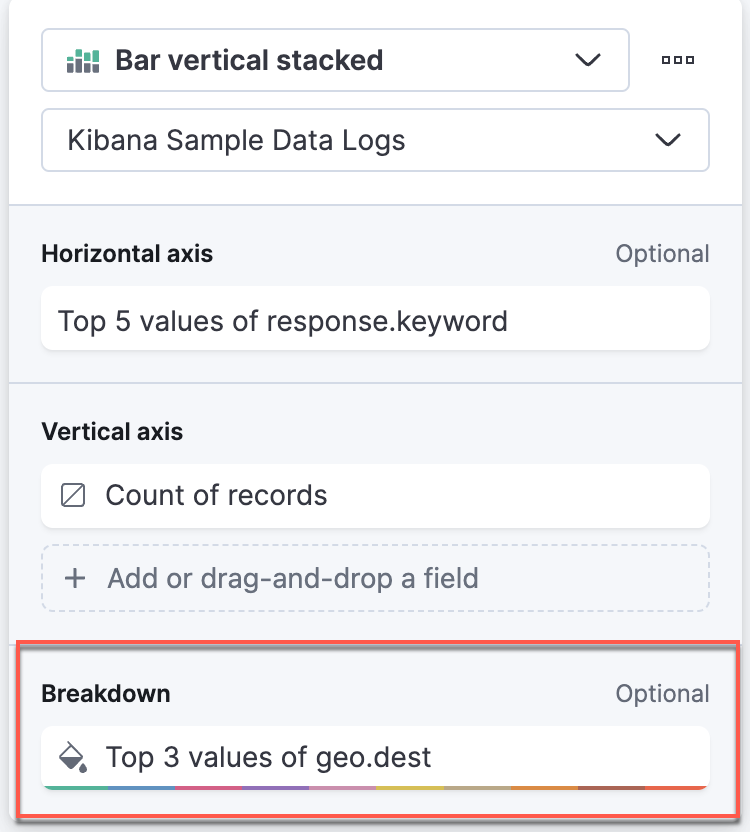This screenshot has width=750, height=832.
Task: Click the Vertical axis section heading
Action: point(113,431)
